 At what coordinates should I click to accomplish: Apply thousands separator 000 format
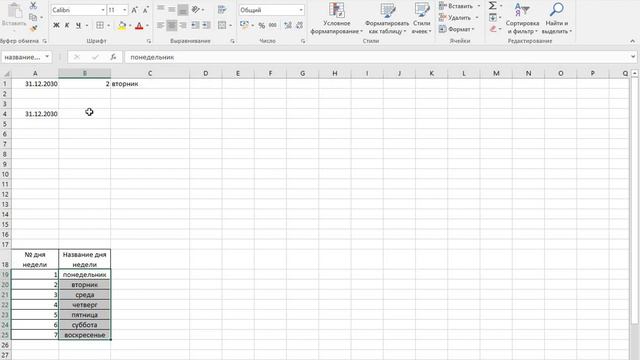(273, 25)
